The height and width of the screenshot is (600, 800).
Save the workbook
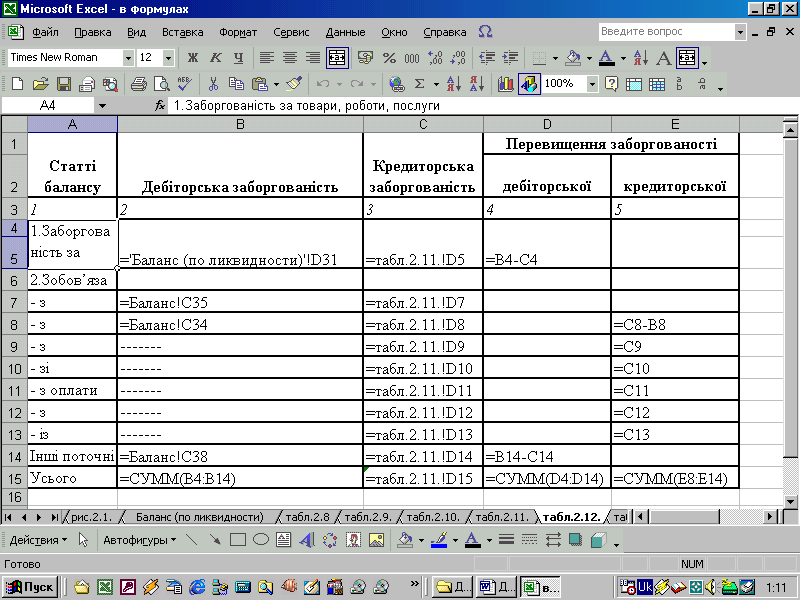tap(64, 84)
